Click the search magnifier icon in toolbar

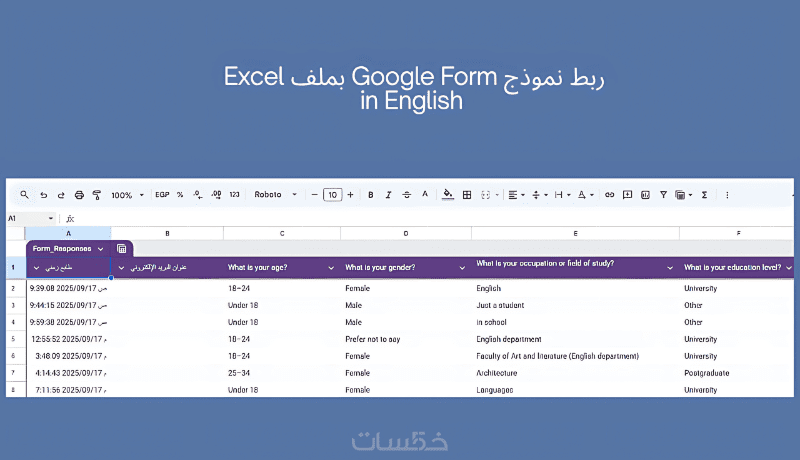pyautogui.click(x=24, y=194)
